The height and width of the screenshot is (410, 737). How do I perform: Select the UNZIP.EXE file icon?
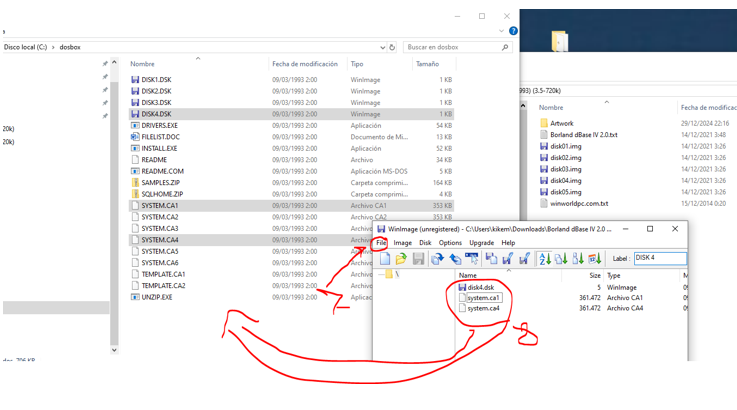(135, 297)
